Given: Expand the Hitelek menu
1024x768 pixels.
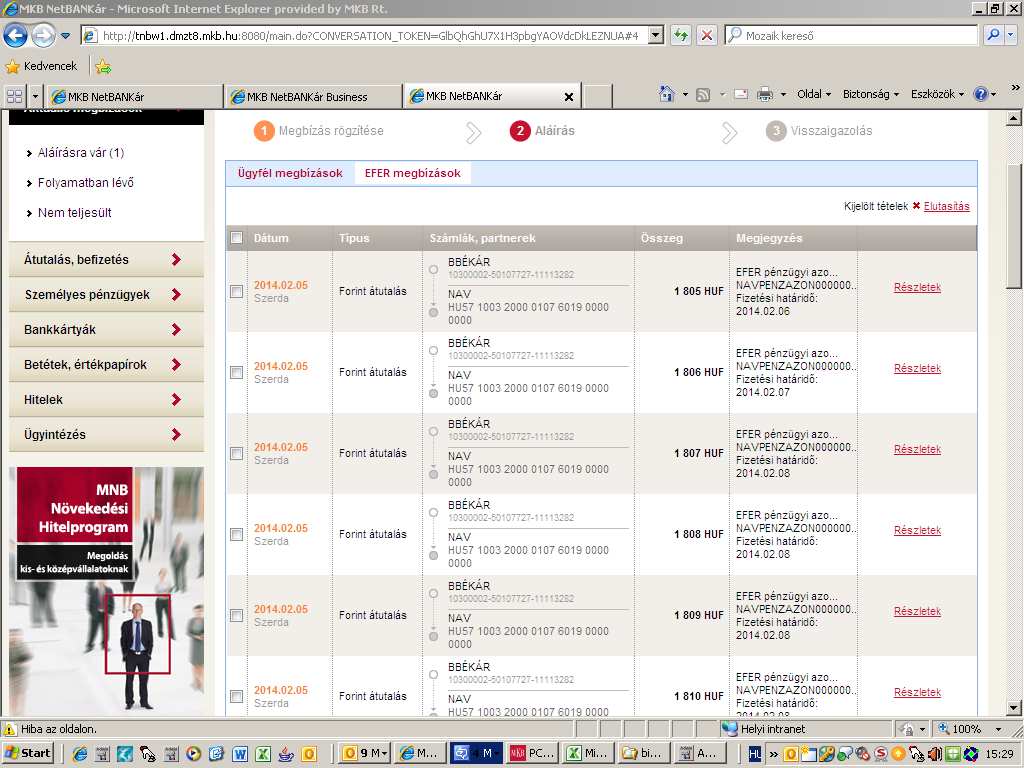Looking at the screenshot, I should point(106,399).
